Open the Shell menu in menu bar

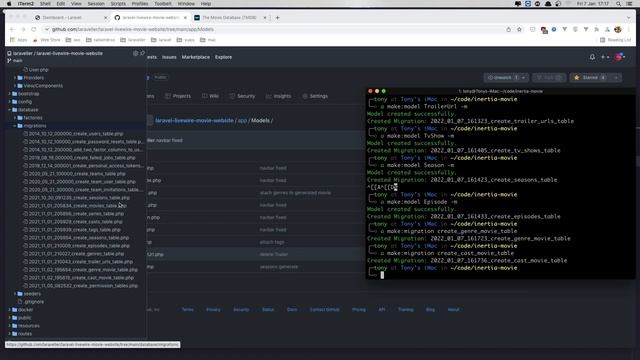45,4
